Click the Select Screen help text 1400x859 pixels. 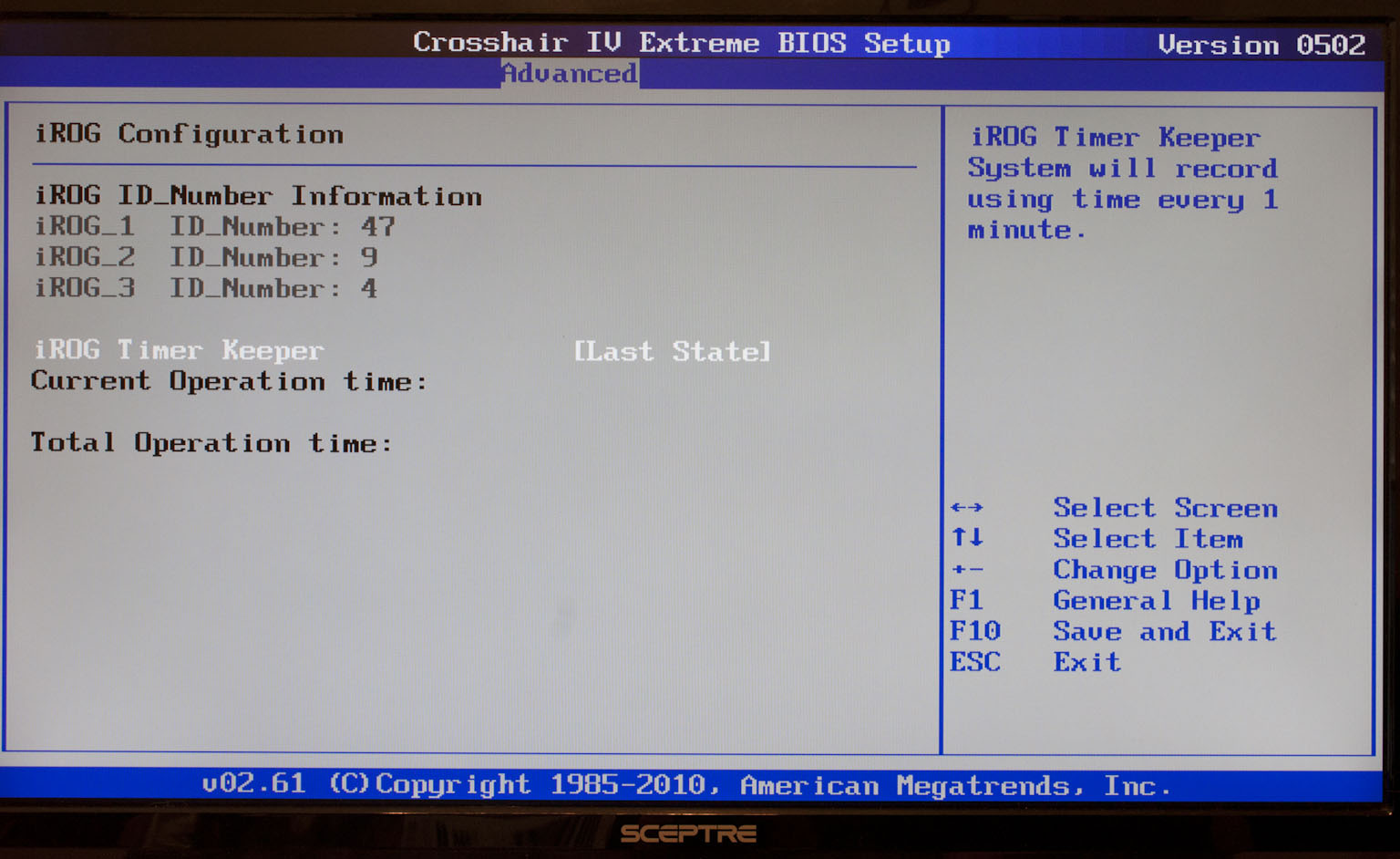click(x=1166, y=508)
